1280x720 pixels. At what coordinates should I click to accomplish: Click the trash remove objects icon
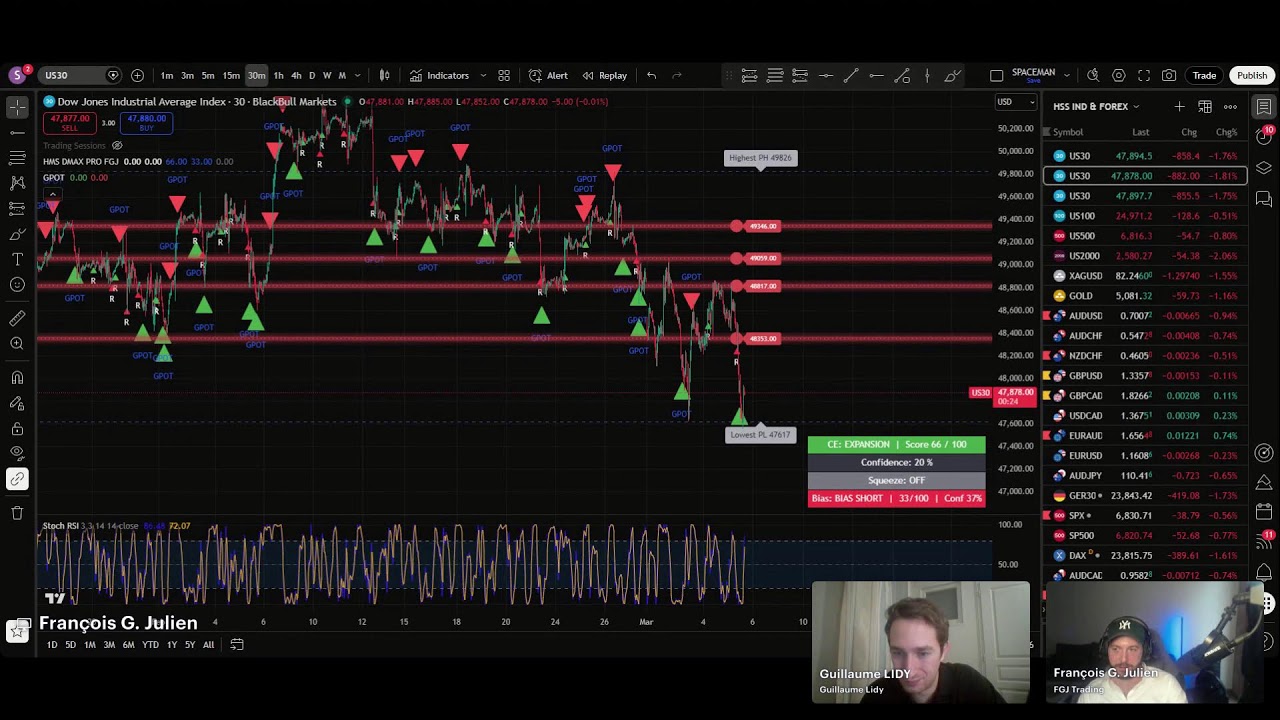(x=17, y=513)
